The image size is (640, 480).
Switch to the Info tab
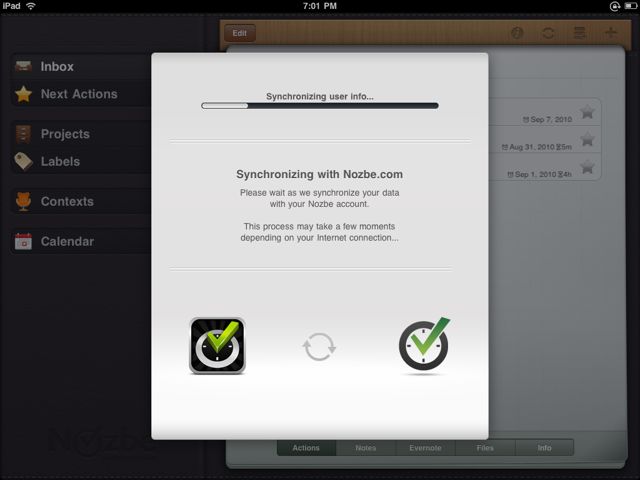[x=544, y=448]
